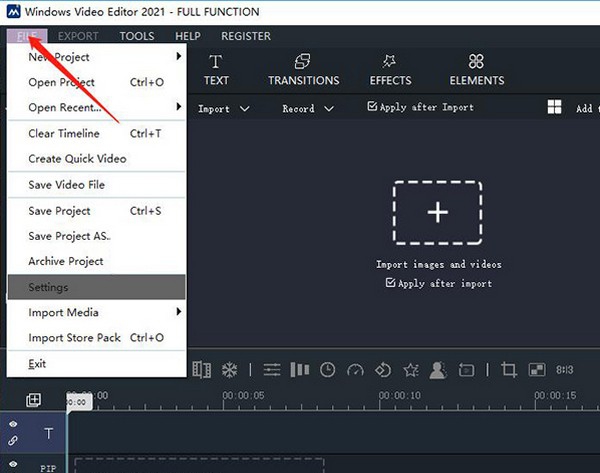Click the person silhouette icon
Screen dimensions: 600x473
438,370
